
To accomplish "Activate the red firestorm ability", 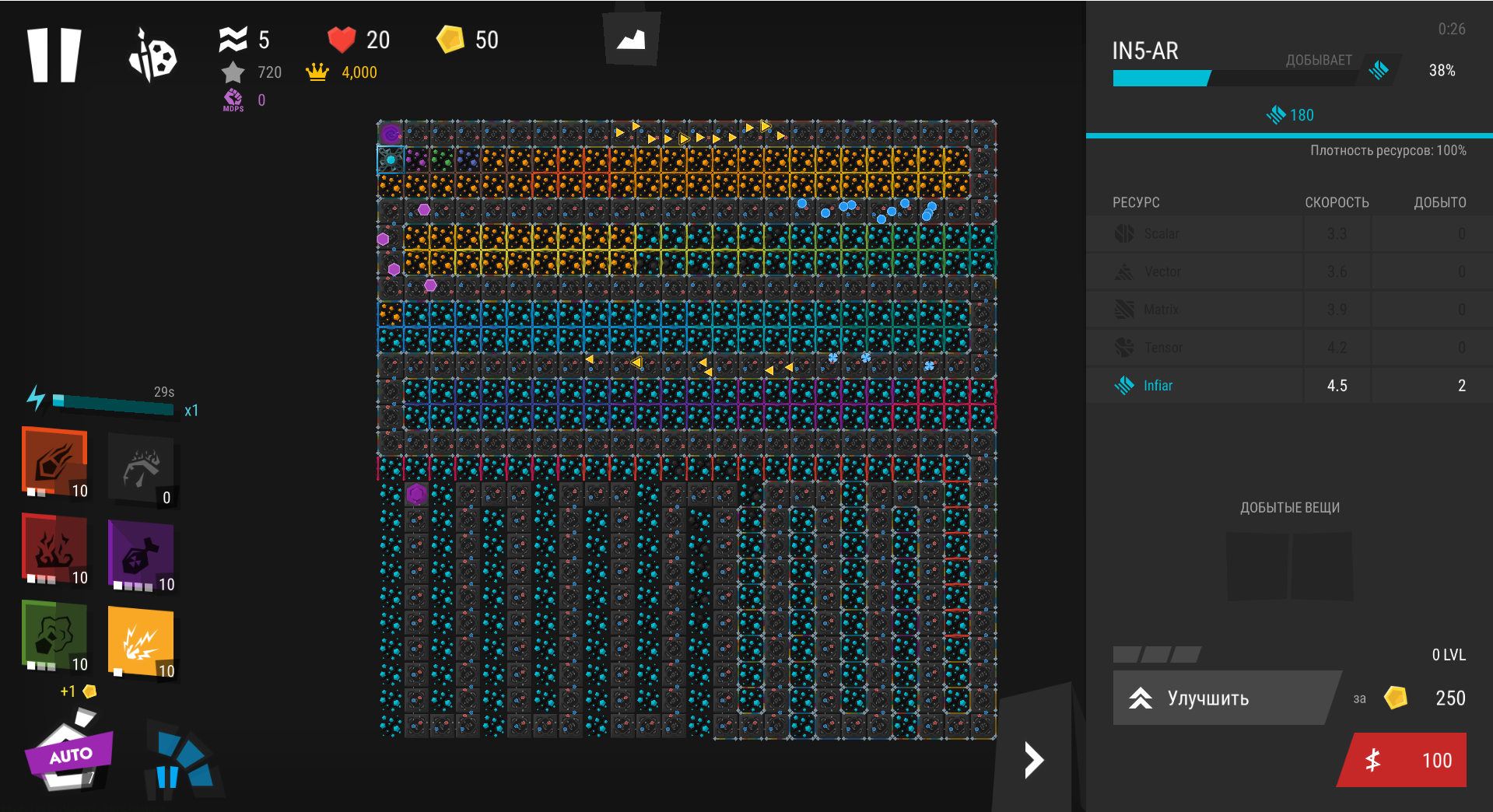I will point(55,549).
